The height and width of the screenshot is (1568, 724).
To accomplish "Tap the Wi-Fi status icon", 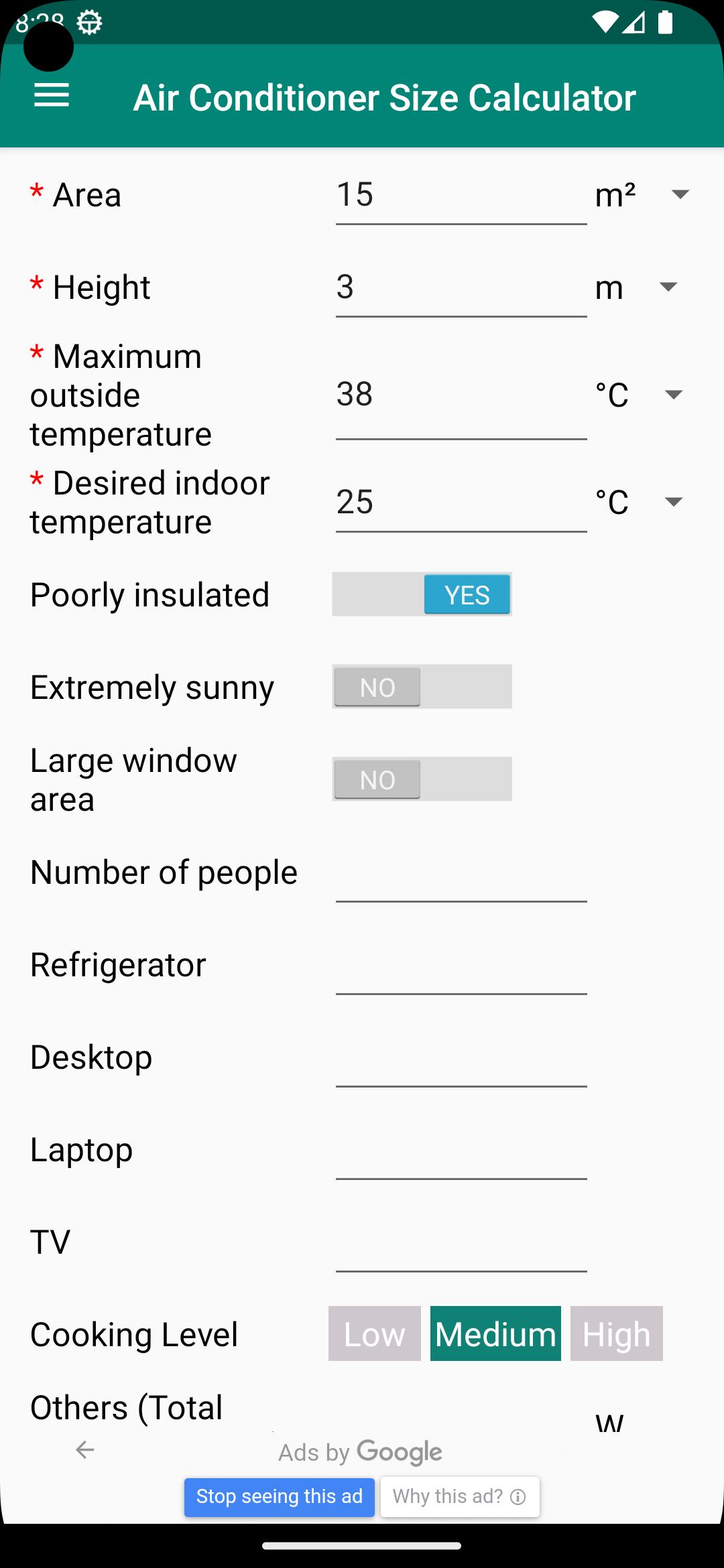I will [605, 22].
